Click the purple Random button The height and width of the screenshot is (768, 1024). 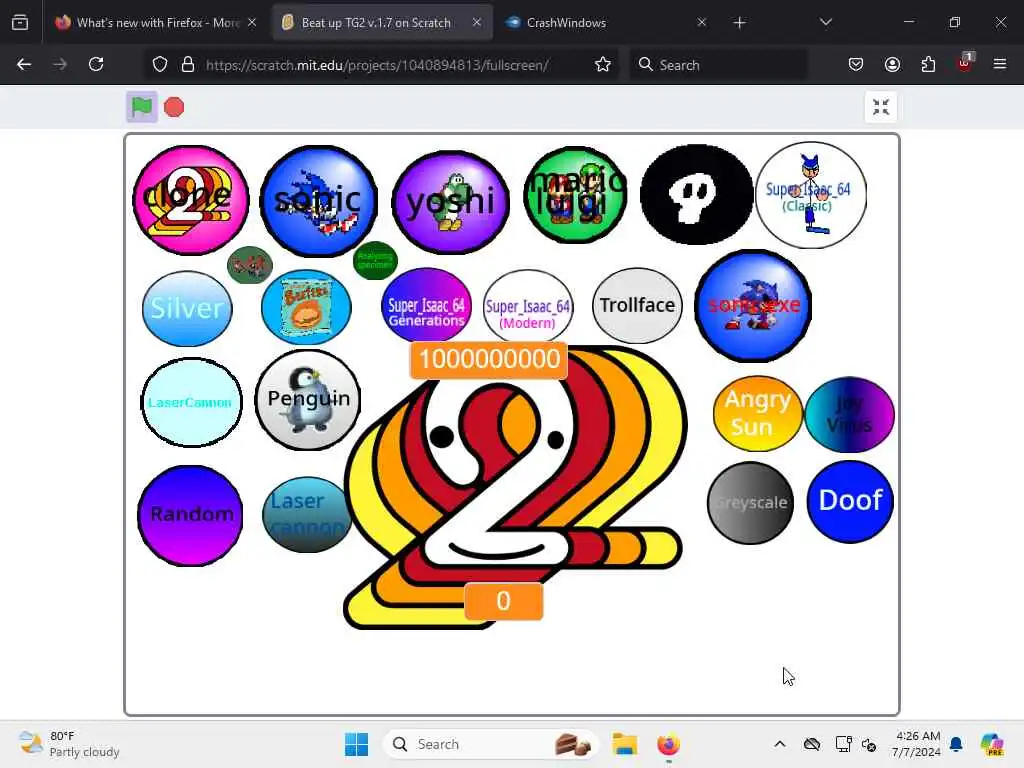[190, 515]
